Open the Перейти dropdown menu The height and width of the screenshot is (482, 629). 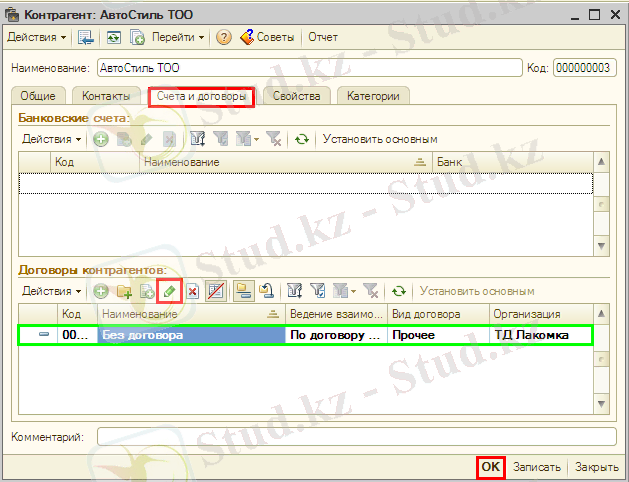[178, 37]
